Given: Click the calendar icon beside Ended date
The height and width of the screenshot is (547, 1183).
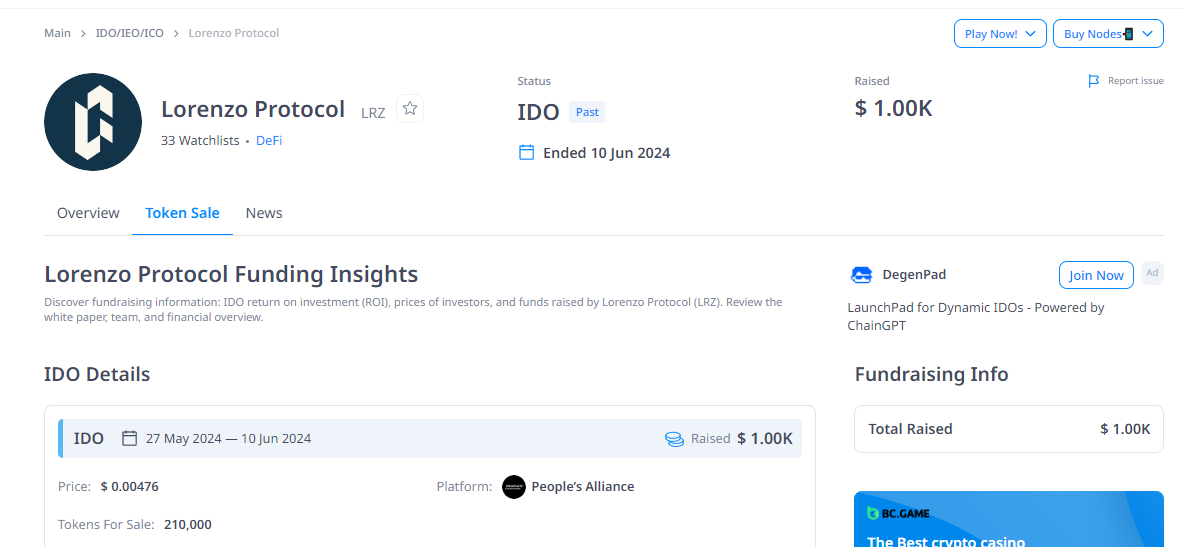Looking at the screenshot, I should click(527, 152).
